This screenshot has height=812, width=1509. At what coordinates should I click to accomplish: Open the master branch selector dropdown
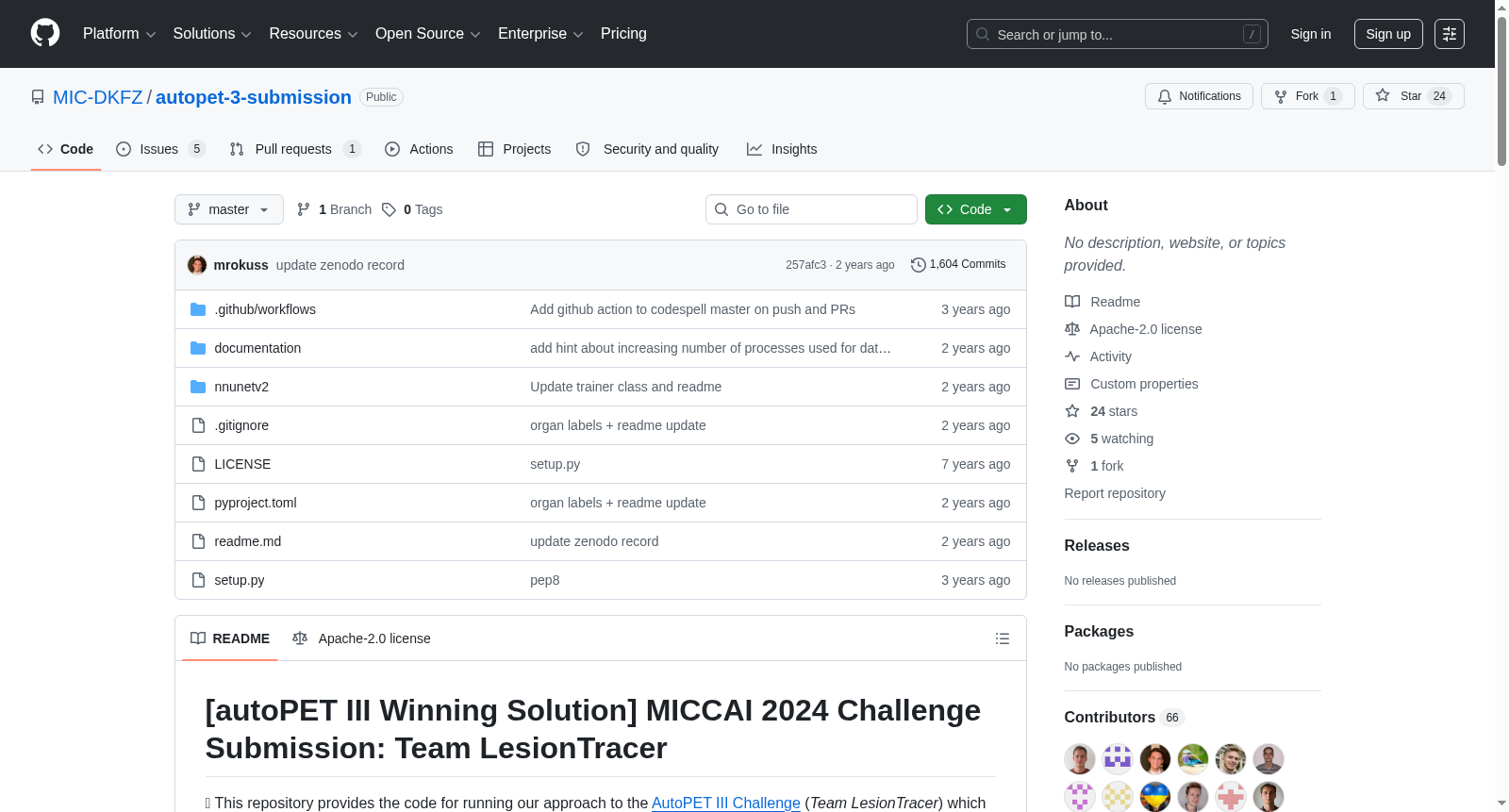point(229,209)
